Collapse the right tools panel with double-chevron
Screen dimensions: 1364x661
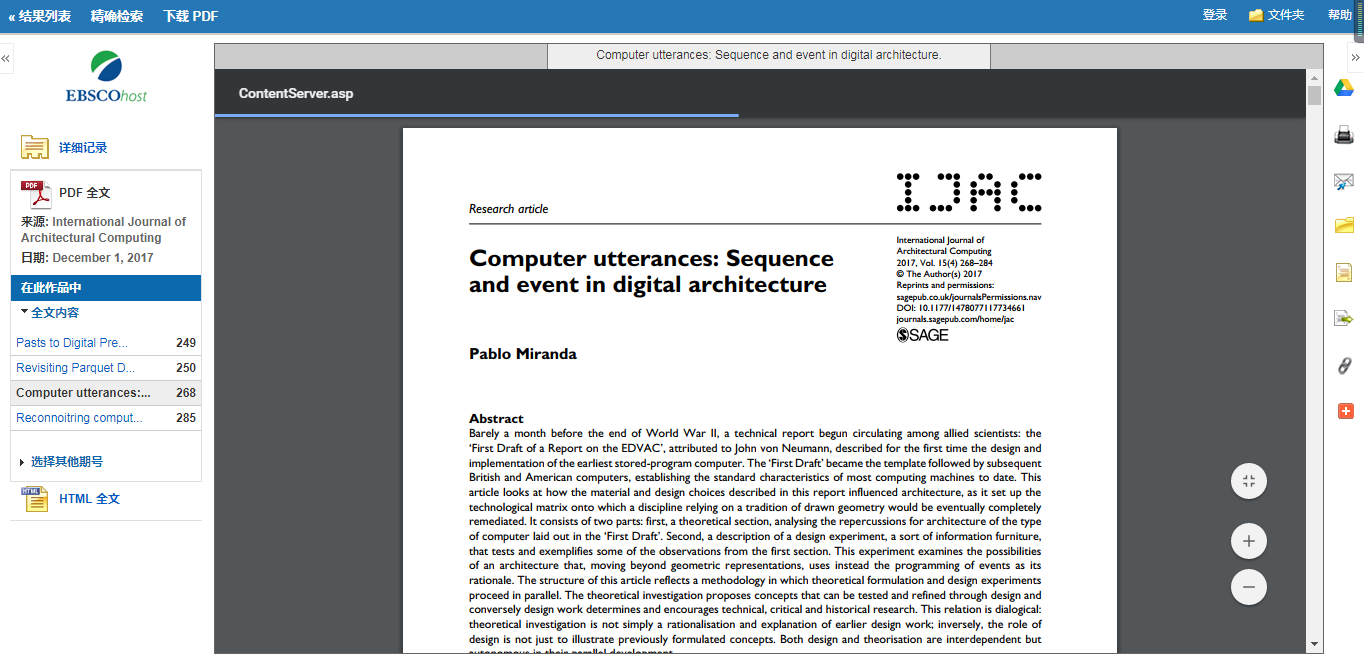pyautogui.click(x=1356, y=59)
